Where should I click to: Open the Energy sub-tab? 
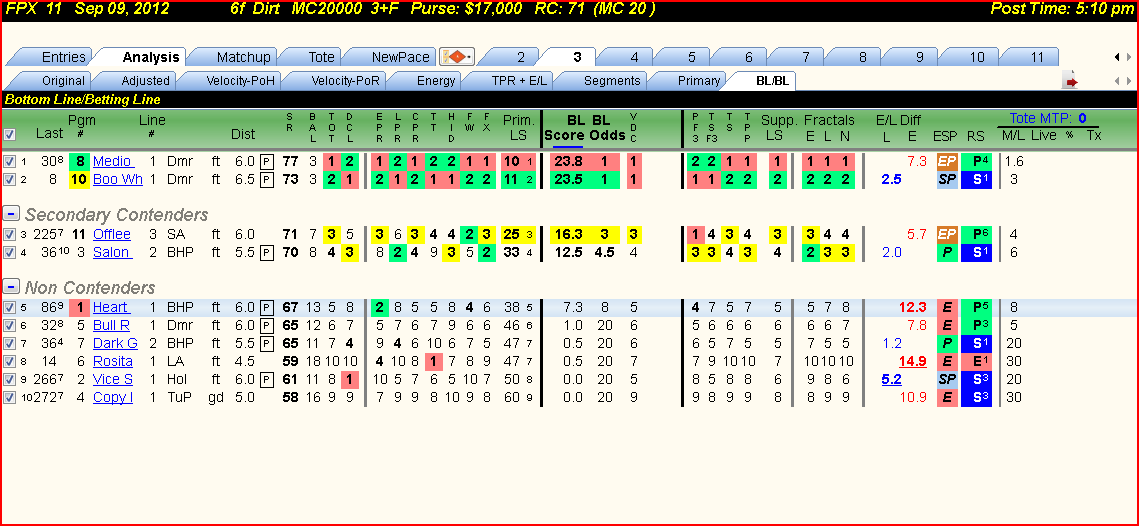tap(435, 81)
